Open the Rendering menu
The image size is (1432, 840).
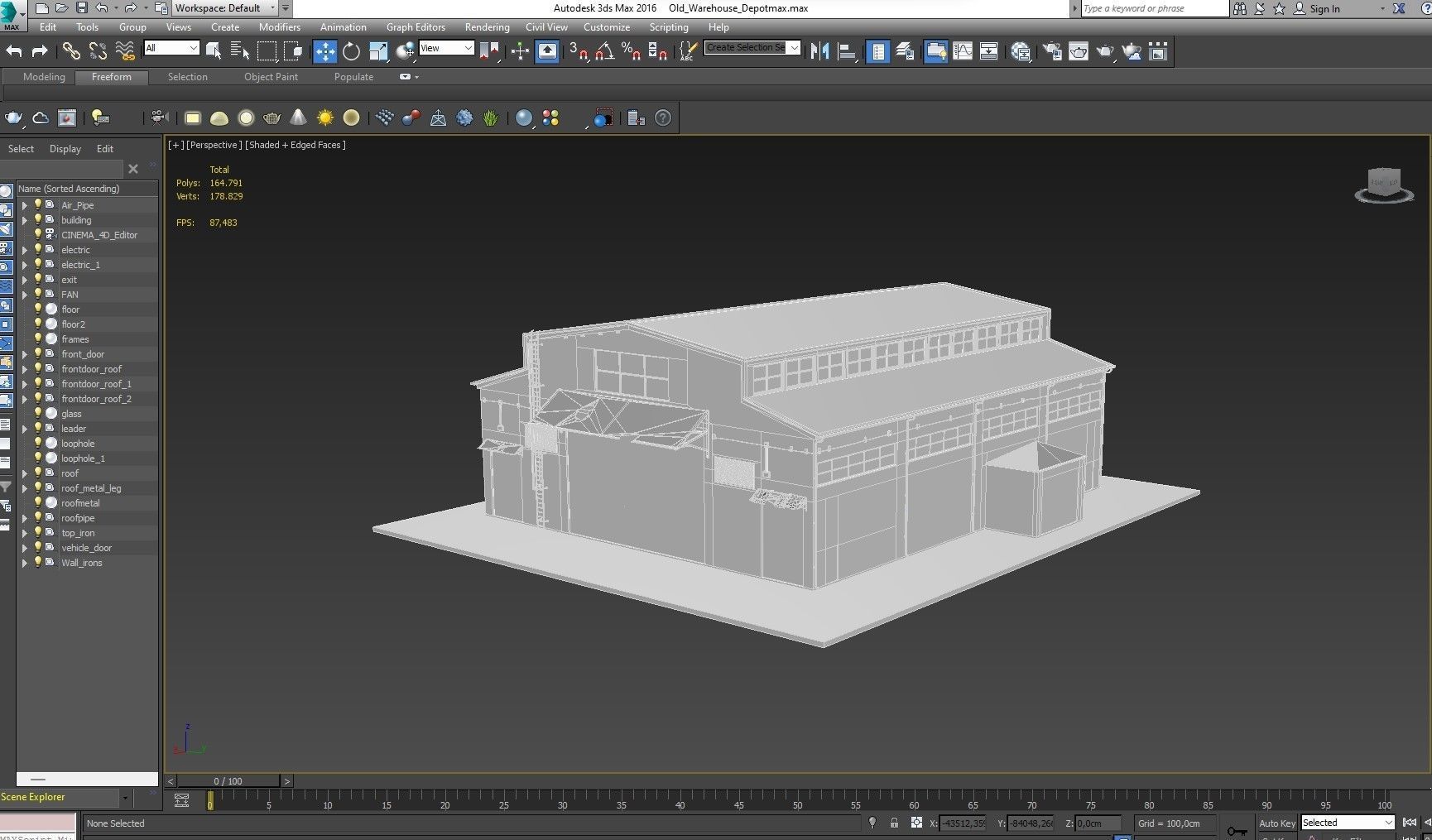pyautogui.click(x=487, y=27)
